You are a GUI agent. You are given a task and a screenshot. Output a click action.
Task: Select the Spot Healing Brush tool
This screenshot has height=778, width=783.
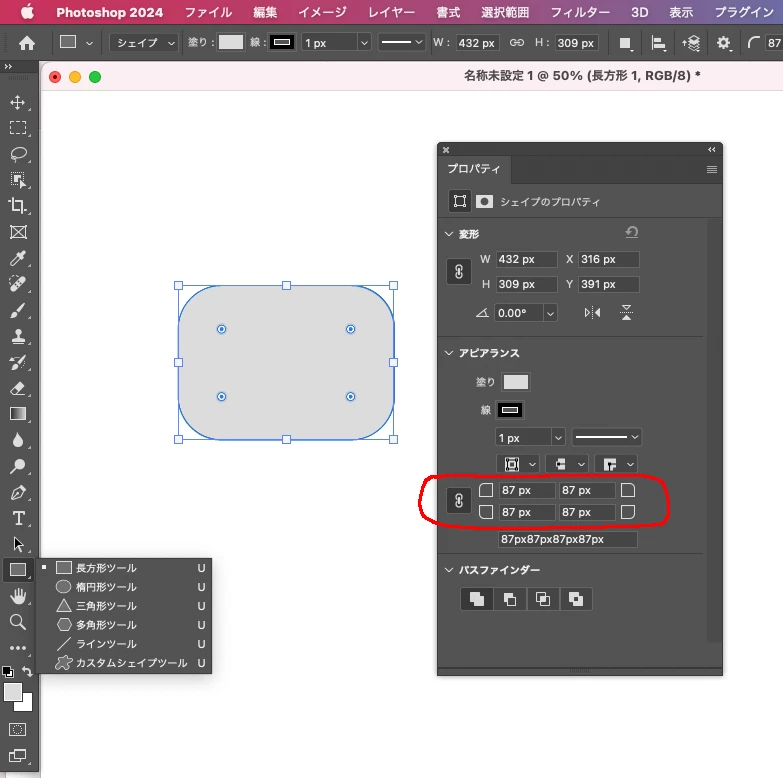18,284
